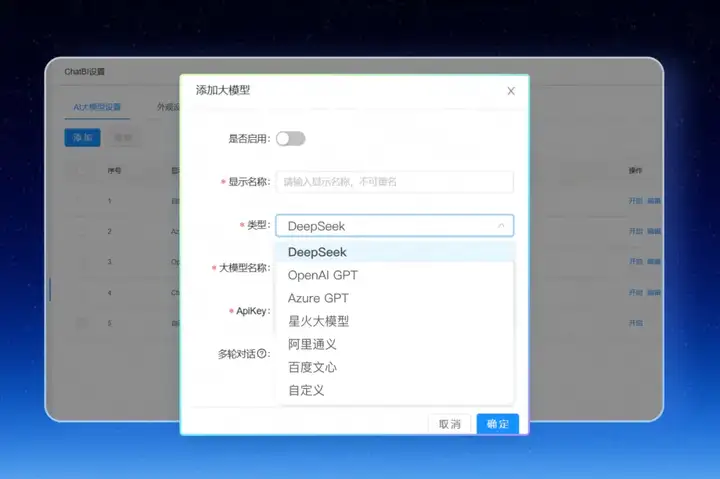Click 编辑 link in background row 4
The image size is (720, 479).
click(654, 293)
